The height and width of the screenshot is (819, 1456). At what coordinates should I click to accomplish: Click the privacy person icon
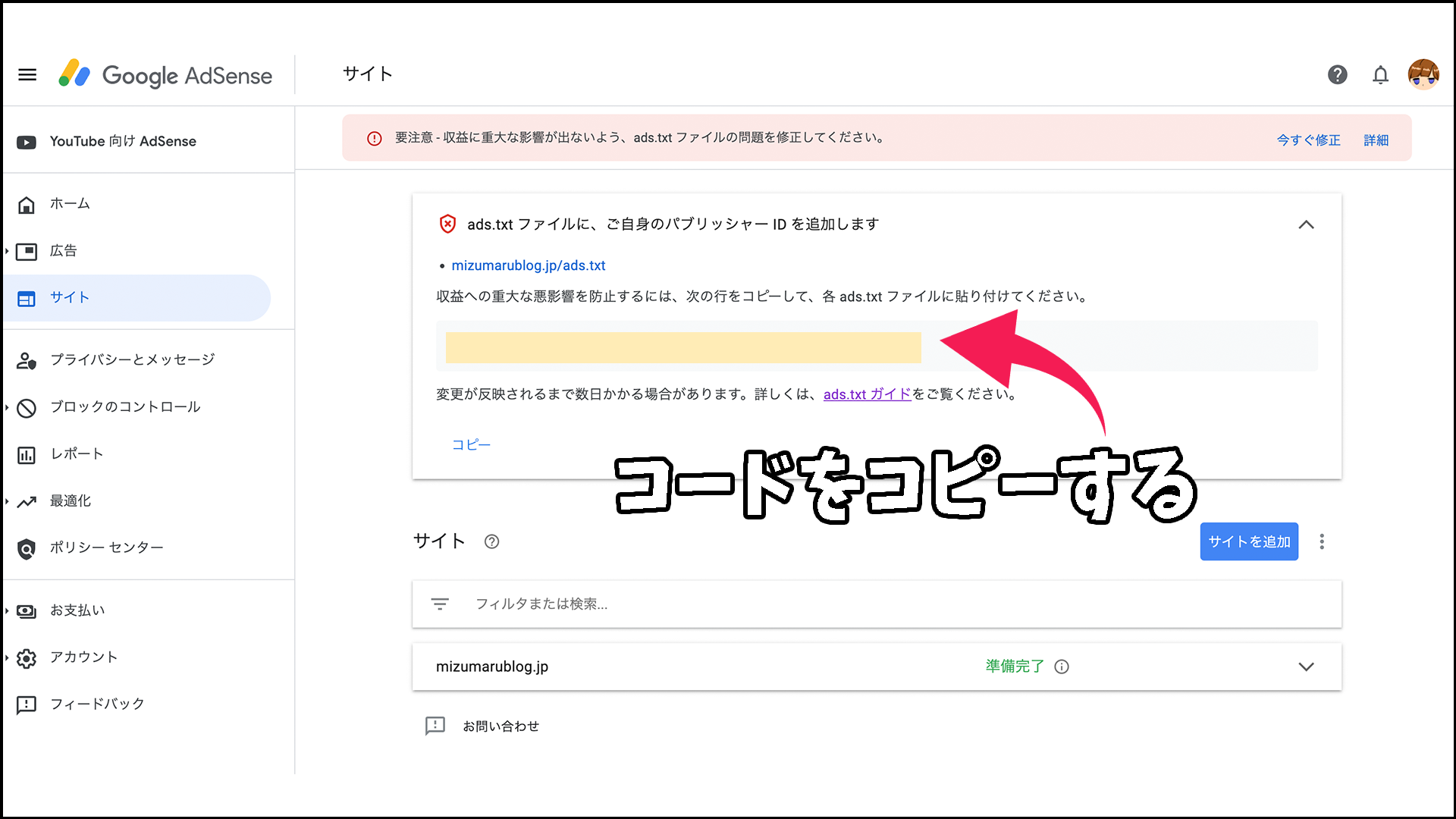[27, 361]
